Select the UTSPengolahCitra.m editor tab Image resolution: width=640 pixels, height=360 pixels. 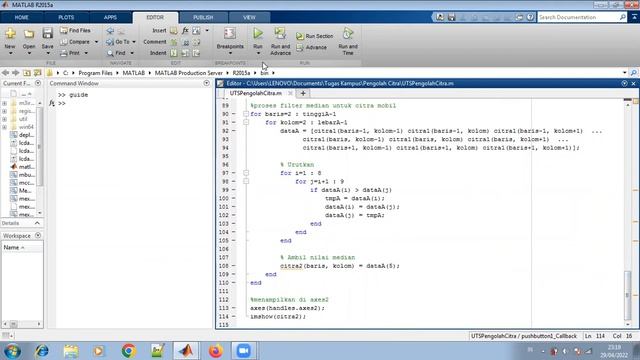(256, 93)
